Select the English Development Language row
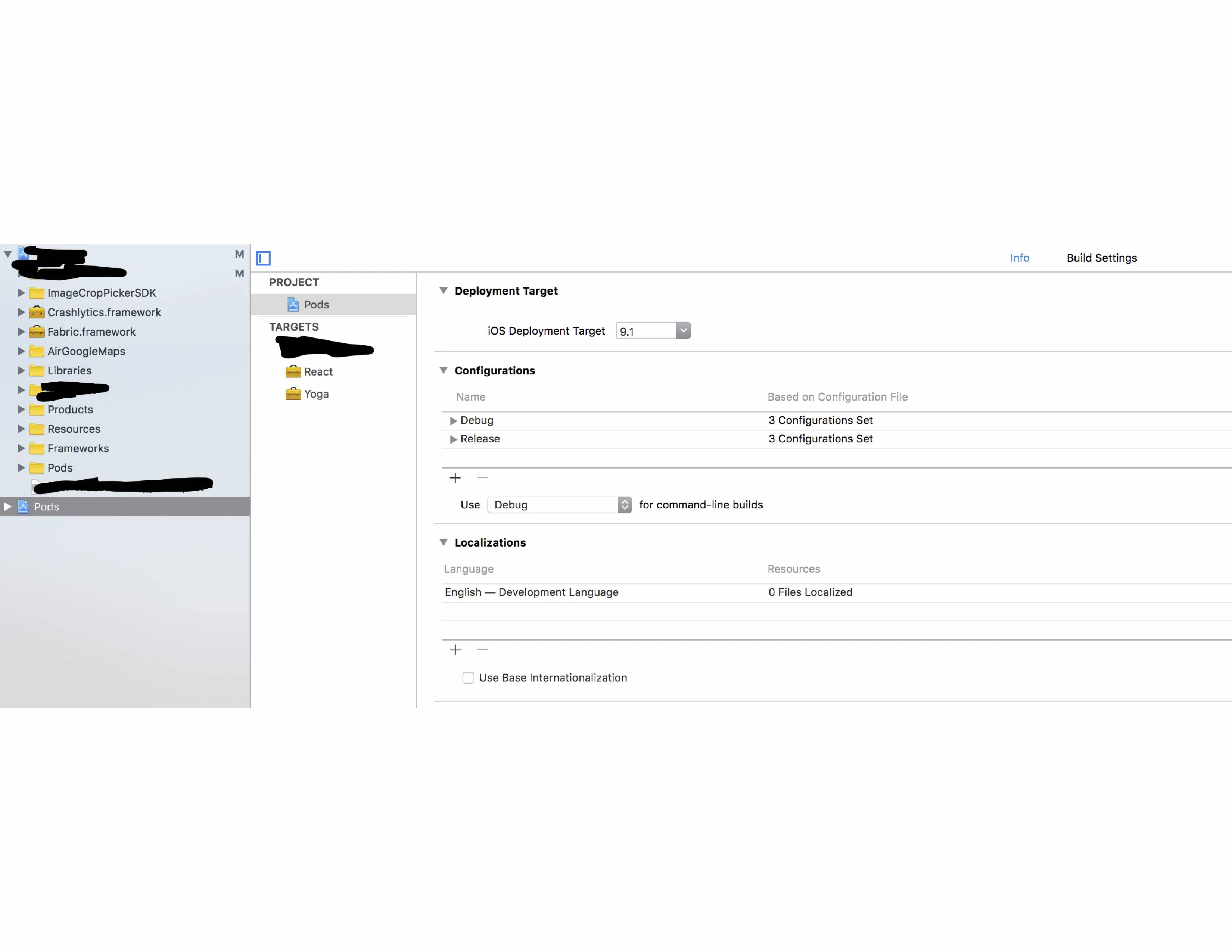Viewport: 1232px width, 952px height. click(x=531, y=592)
